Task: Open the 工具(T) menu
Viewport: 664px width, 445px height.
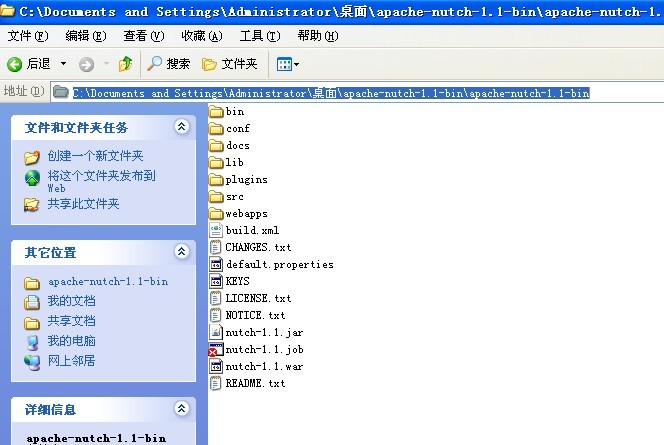Action: coord(260,36)
